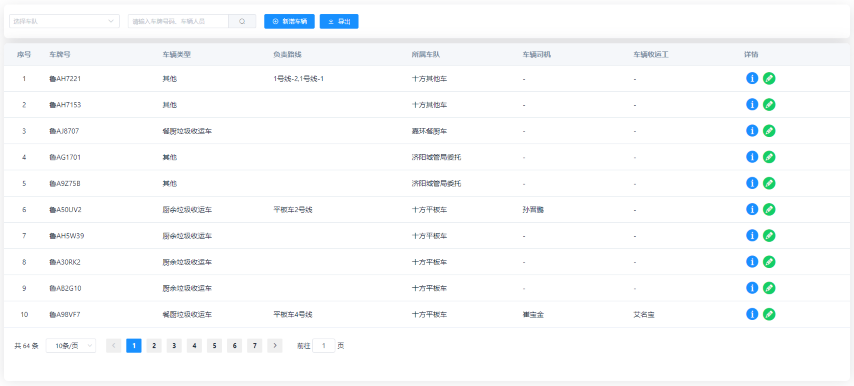Jump to pagination page 3

[x=174, y=345]
